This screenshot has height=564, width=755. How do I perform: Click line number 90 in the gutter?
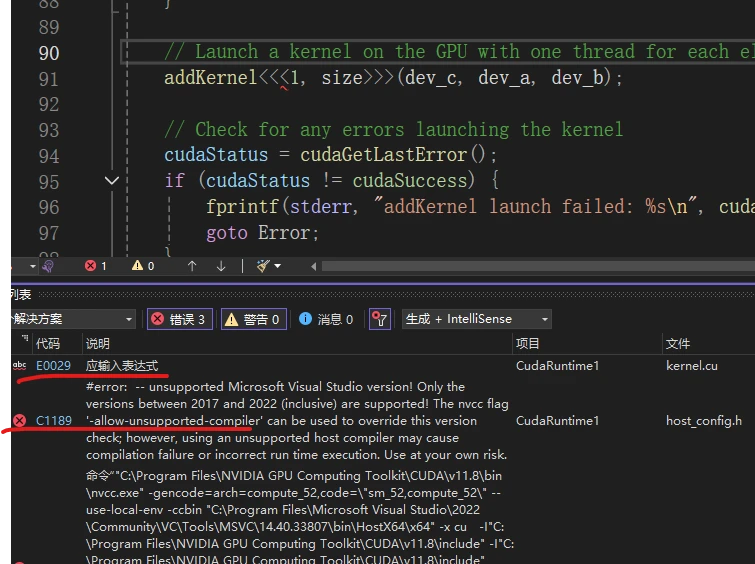[49, 53]
